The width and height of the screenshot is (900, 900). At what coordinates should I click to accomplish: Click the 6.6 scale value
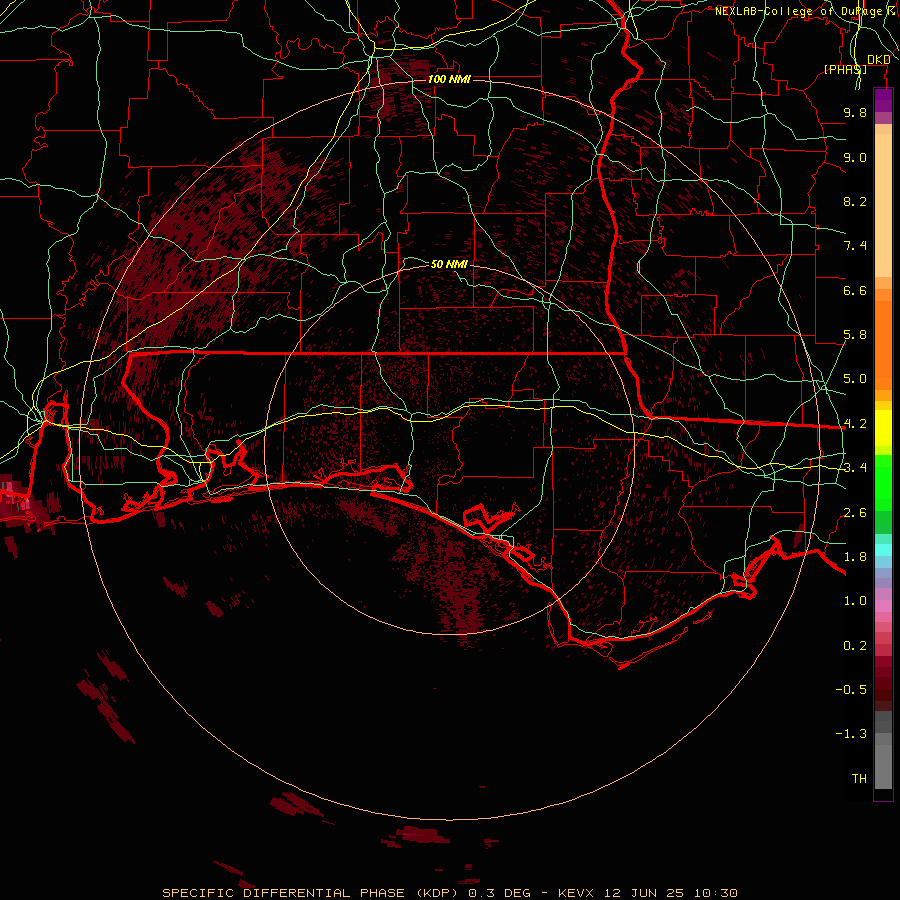[x=855, y=290]
